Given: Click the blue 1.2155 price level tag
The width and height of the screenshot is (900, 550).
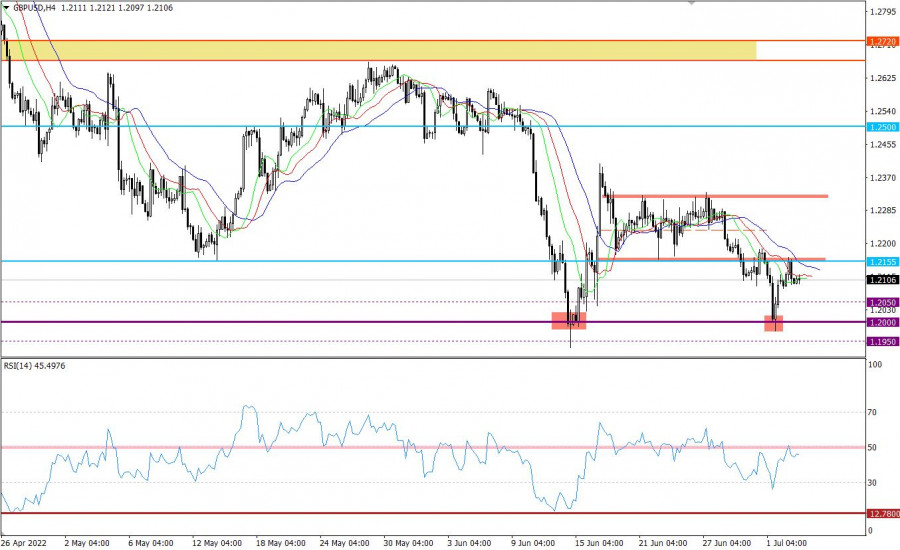Looking at the screenshot, I should pos(883,262).
